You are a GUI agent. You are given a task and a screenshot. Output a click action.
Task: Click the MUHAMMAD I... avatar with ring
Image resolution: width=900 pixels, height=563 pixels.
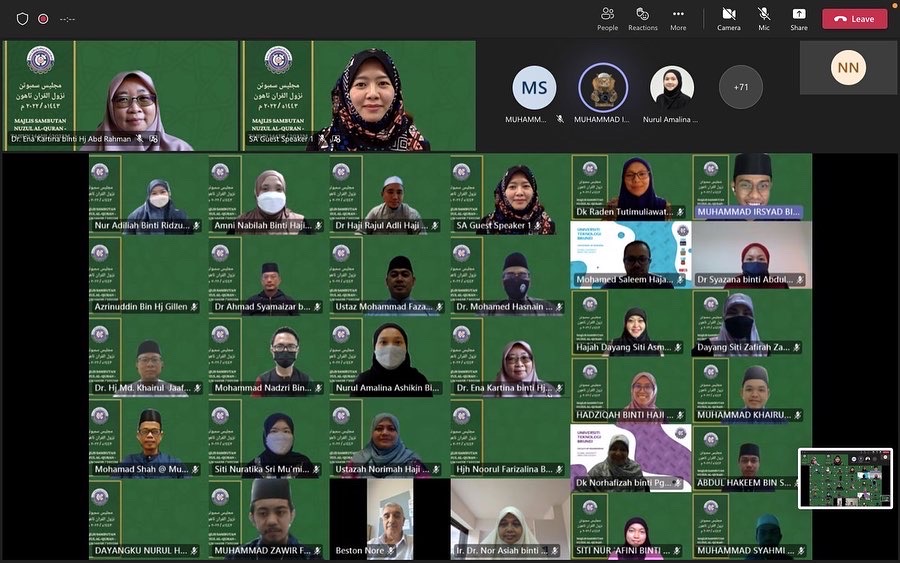603,88
